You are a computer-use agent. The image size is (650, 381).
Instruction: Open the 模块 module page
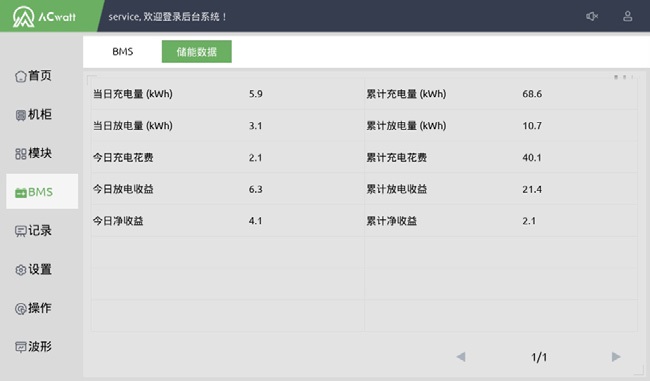[x=33, y=153]
